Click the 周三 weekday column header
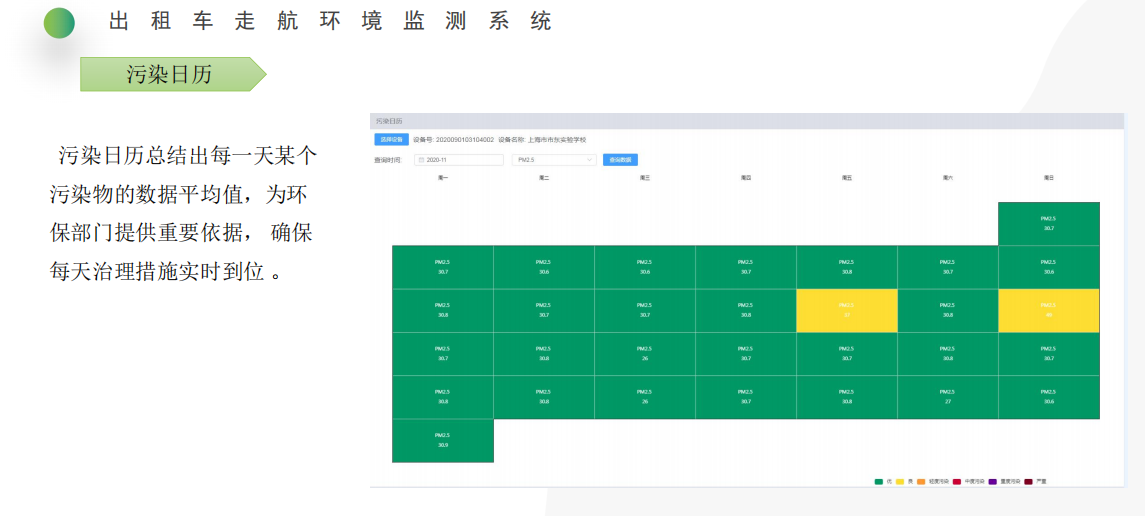 pyautogui.click(x=645, y=177)
